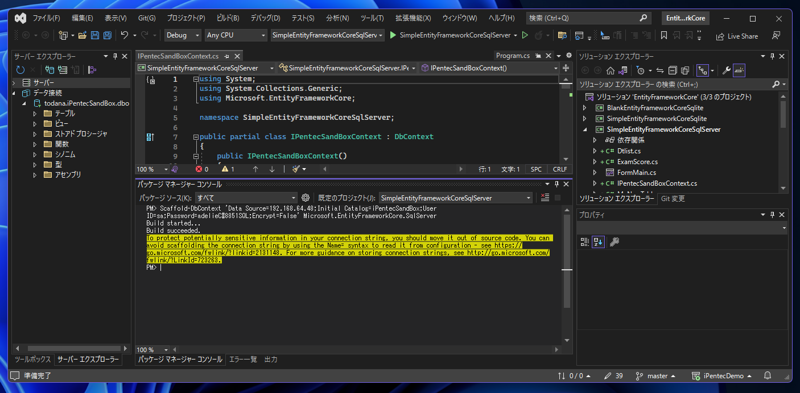
Task: Switch to the Program.cs tab
Action: [513, 56]
